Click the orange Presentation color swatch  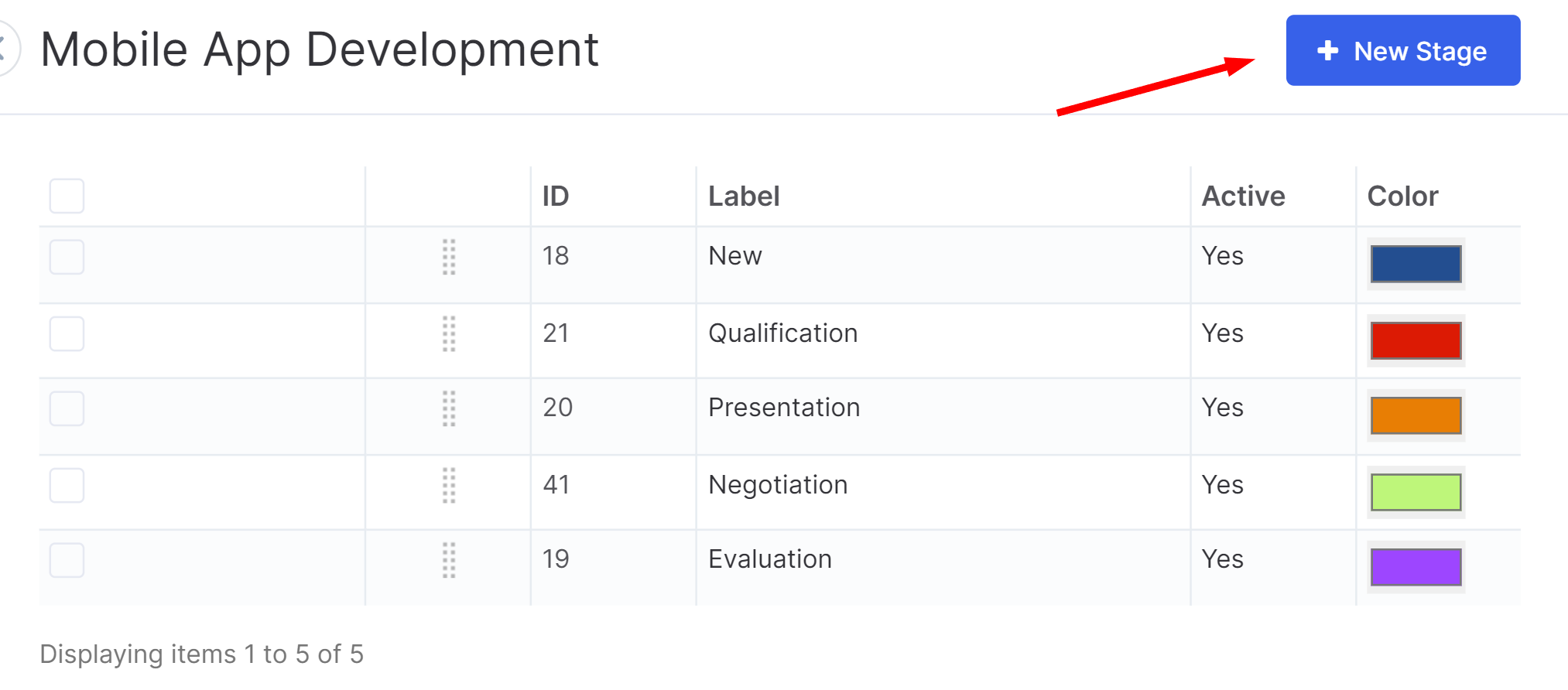pos(1416,415)
